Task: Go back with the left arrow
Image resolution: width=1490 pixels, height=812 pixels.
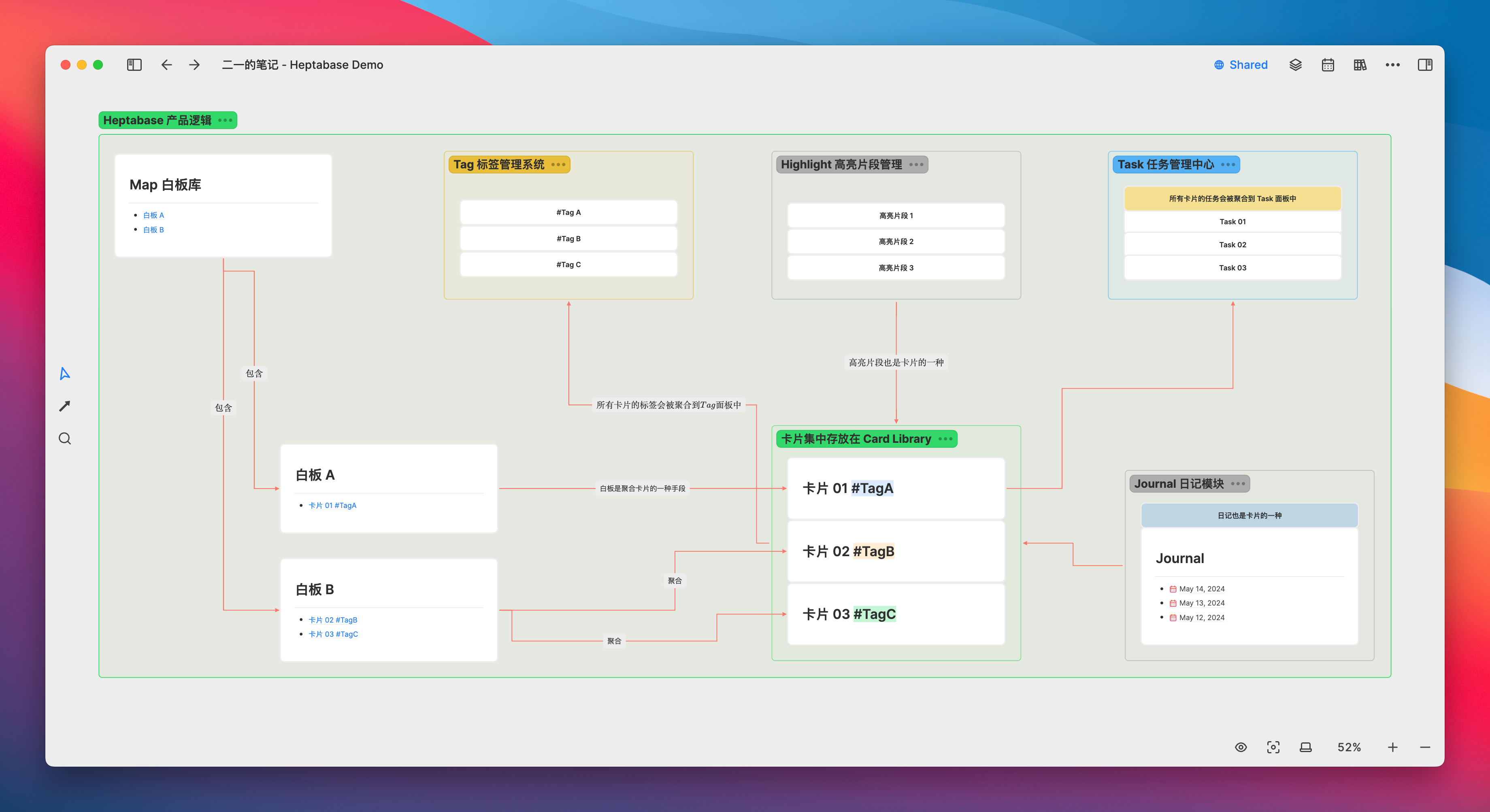Action: pos(166,65)
